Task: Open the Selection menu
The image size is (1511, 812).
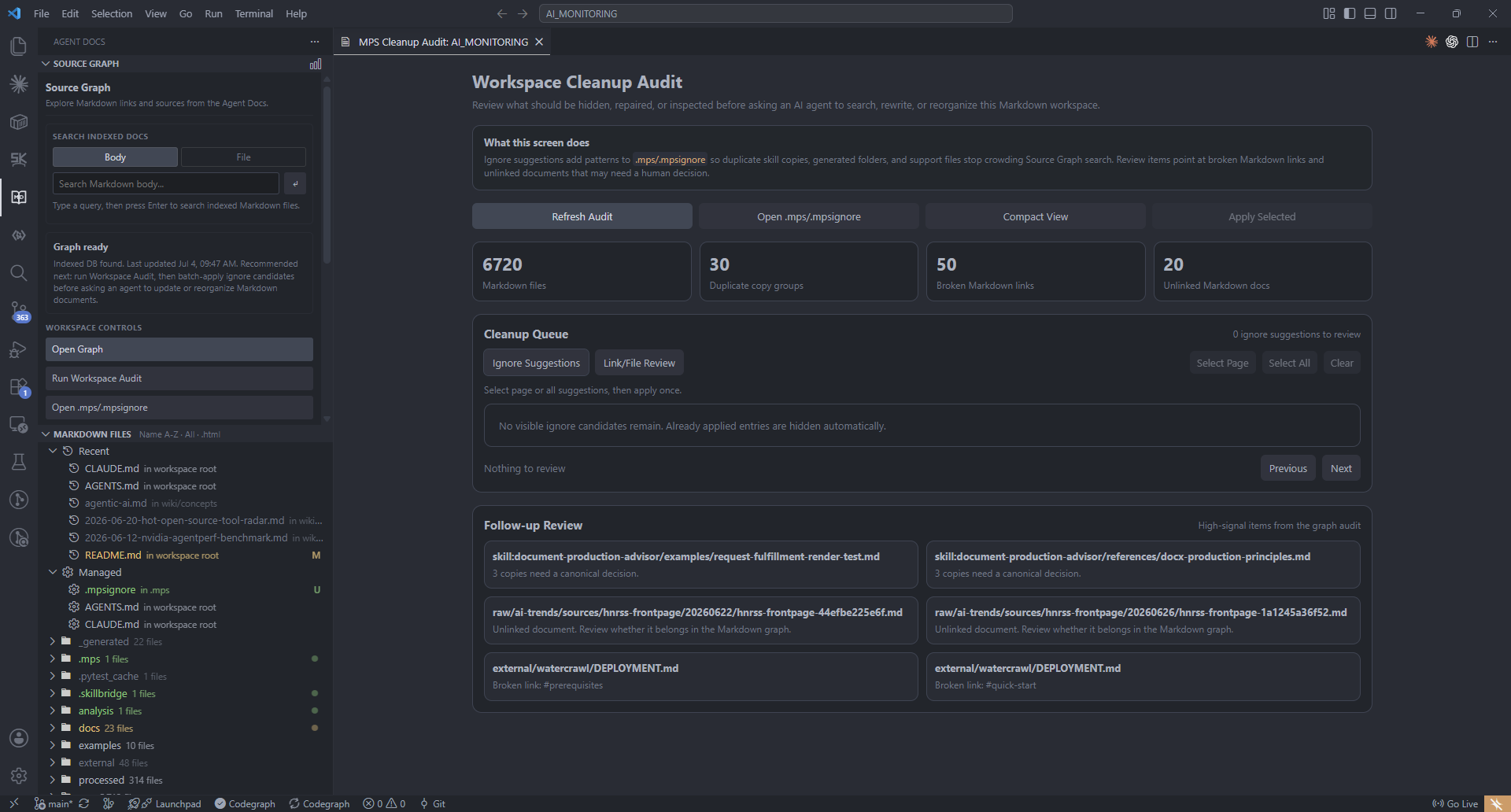Action: 112,13
